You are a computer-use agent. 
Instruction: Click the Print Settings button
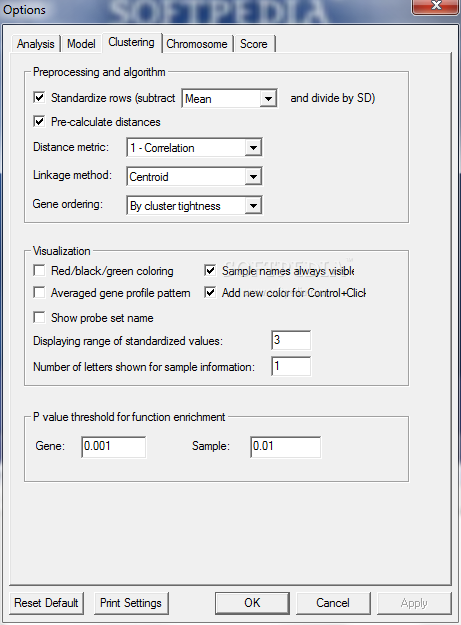[131, 603]
